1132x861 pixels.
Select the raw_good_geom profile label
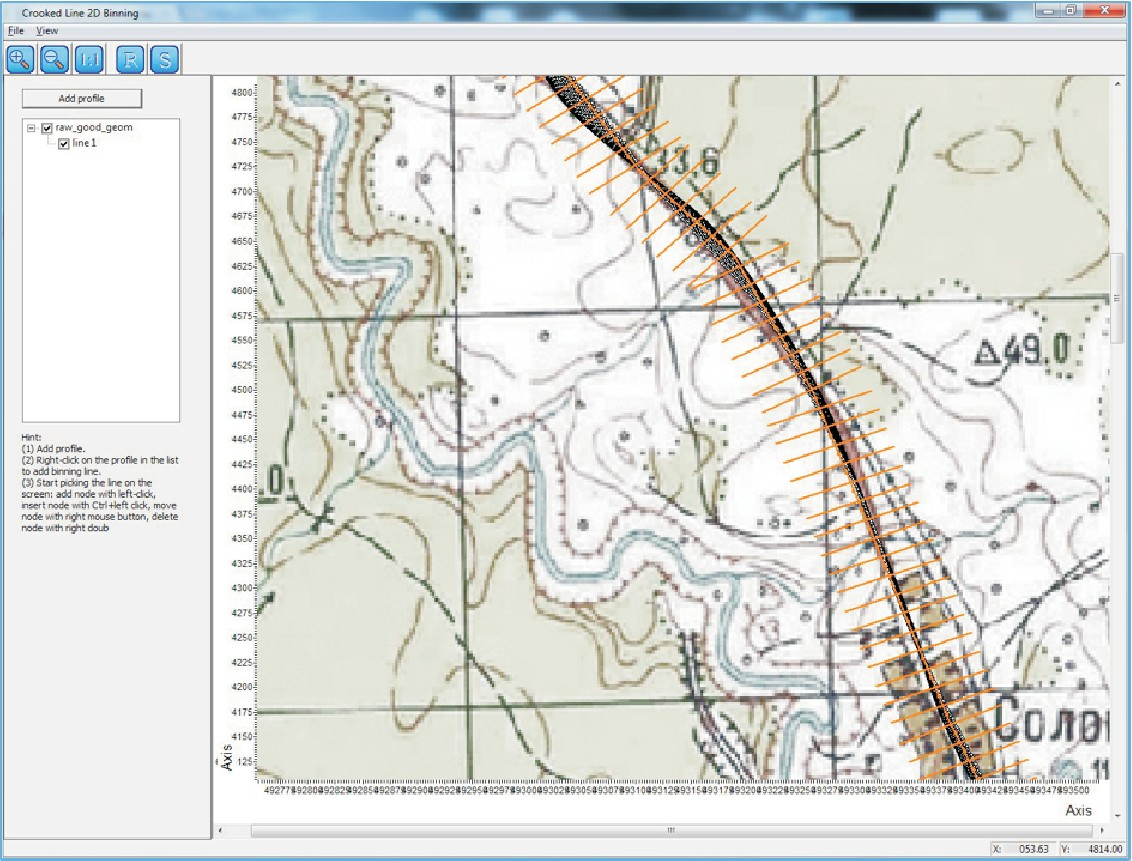point(94,127)
